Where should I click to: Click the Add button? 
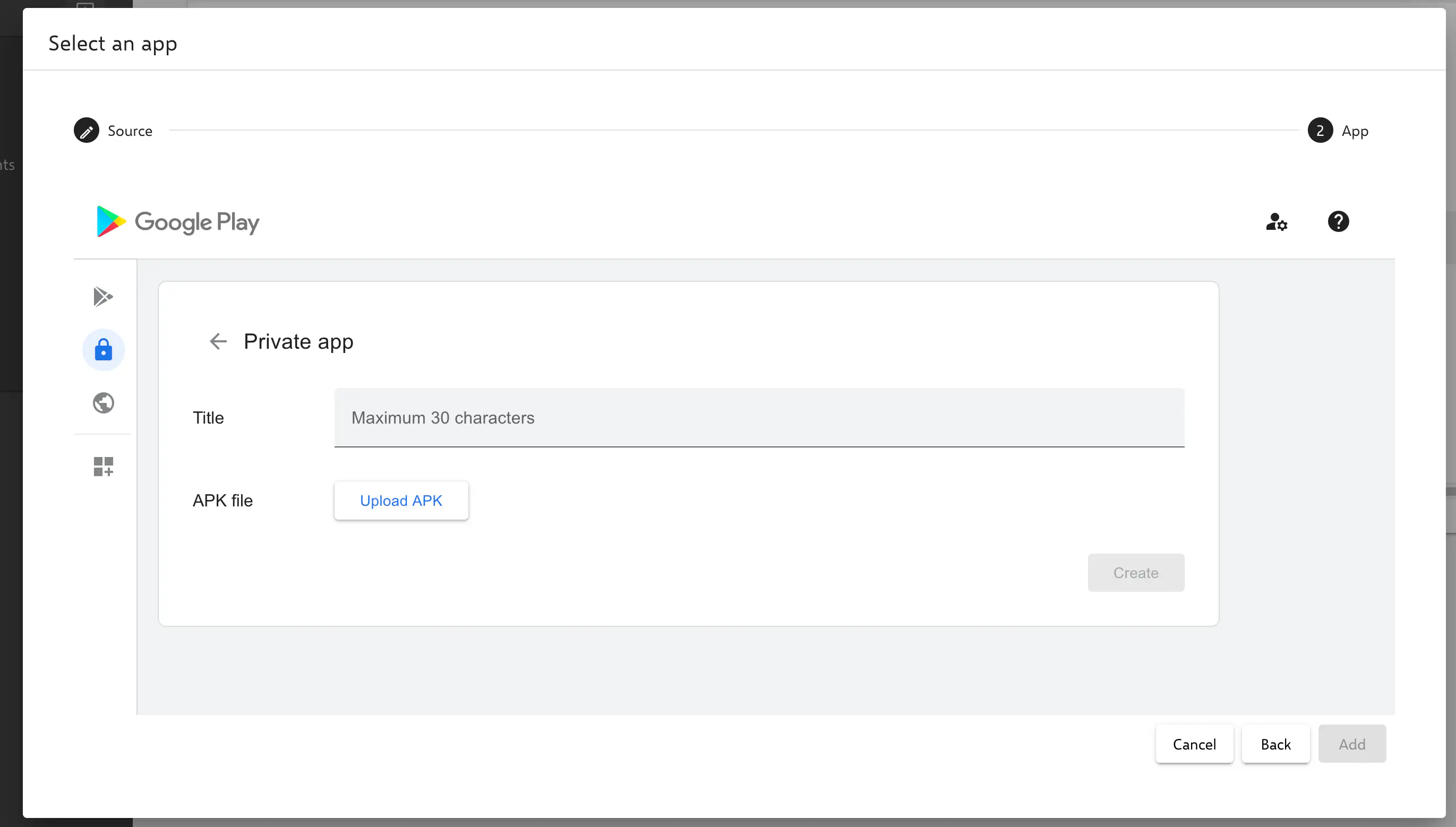(1352, 744)
